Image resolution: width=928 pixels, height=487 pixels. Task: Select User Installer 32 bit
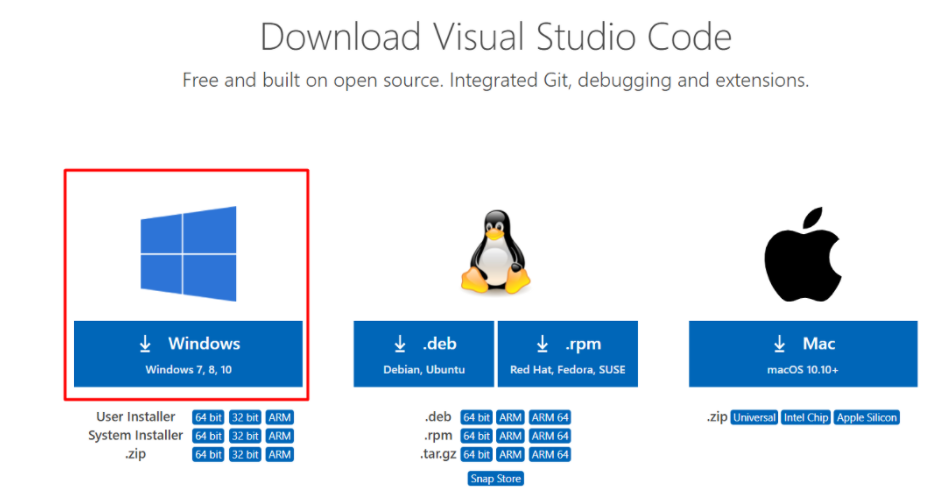click(x=245, y=417)
